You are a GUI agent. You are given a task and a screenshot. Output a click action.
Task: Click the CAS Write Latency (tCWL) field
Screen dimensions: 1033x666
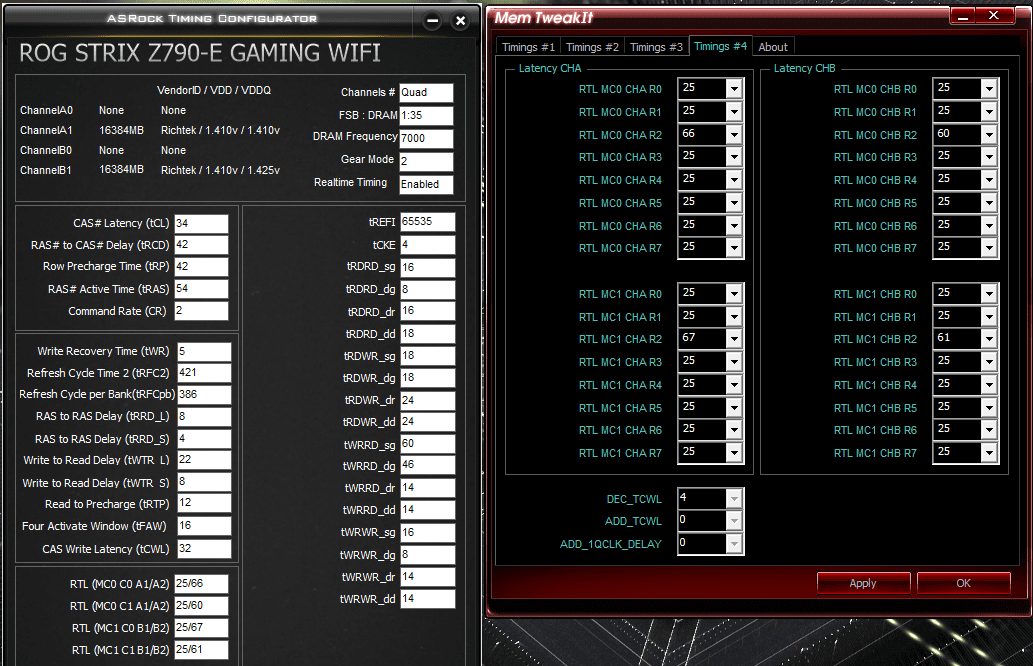(x=204, y=548)
